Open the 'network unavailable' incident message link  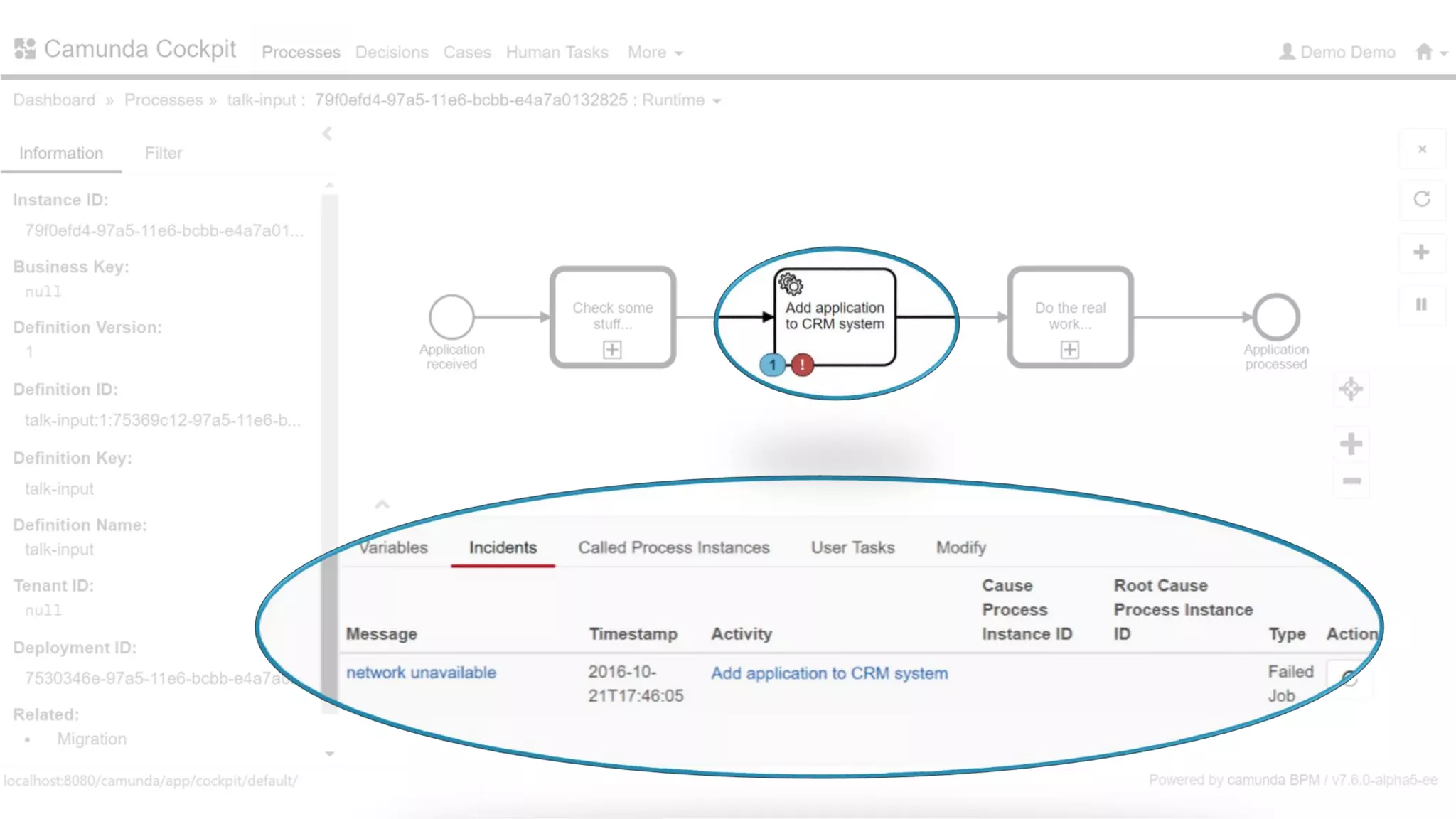pos(421,673)
